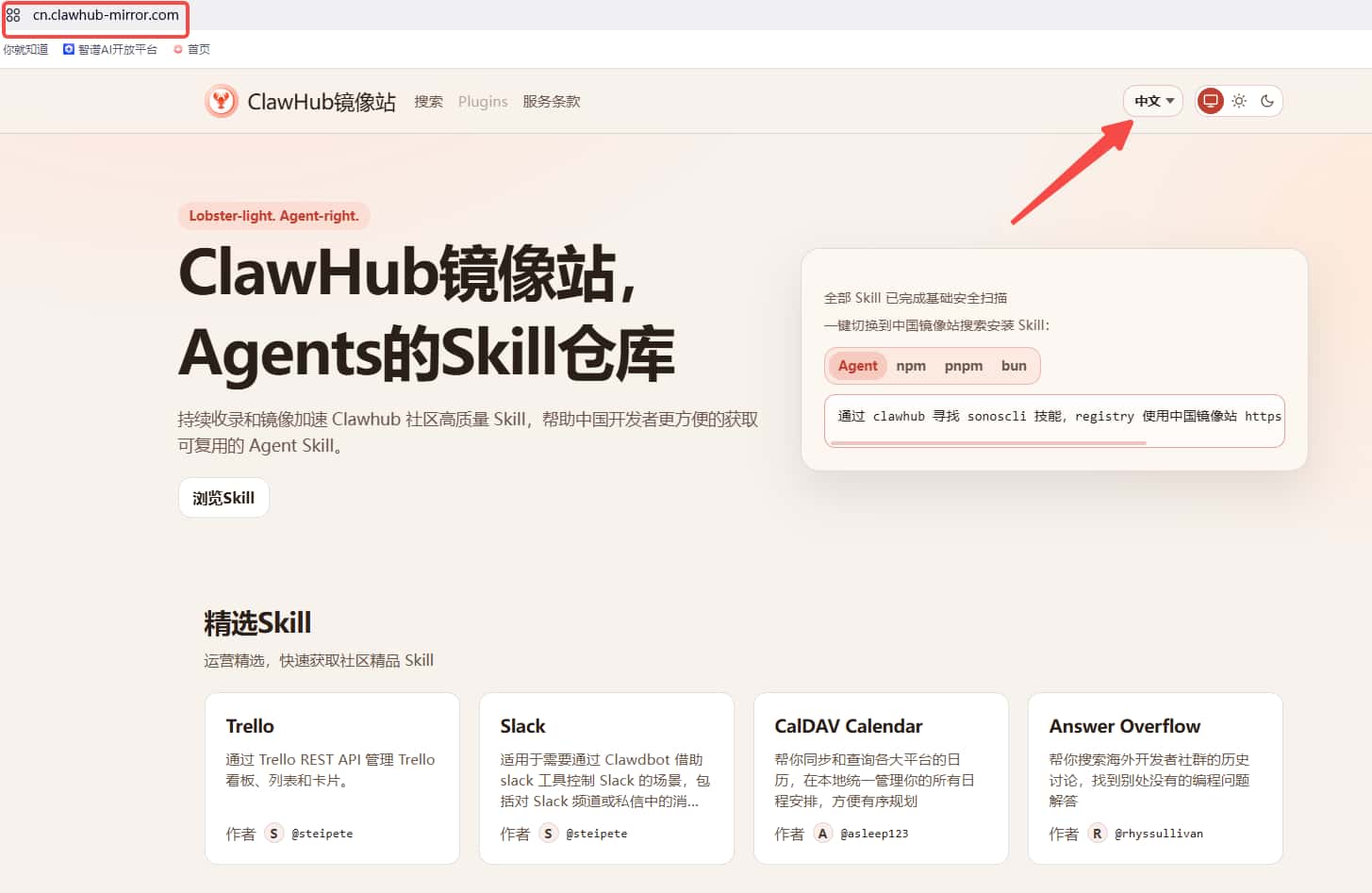Select the bun install tab

(1014, 366)
